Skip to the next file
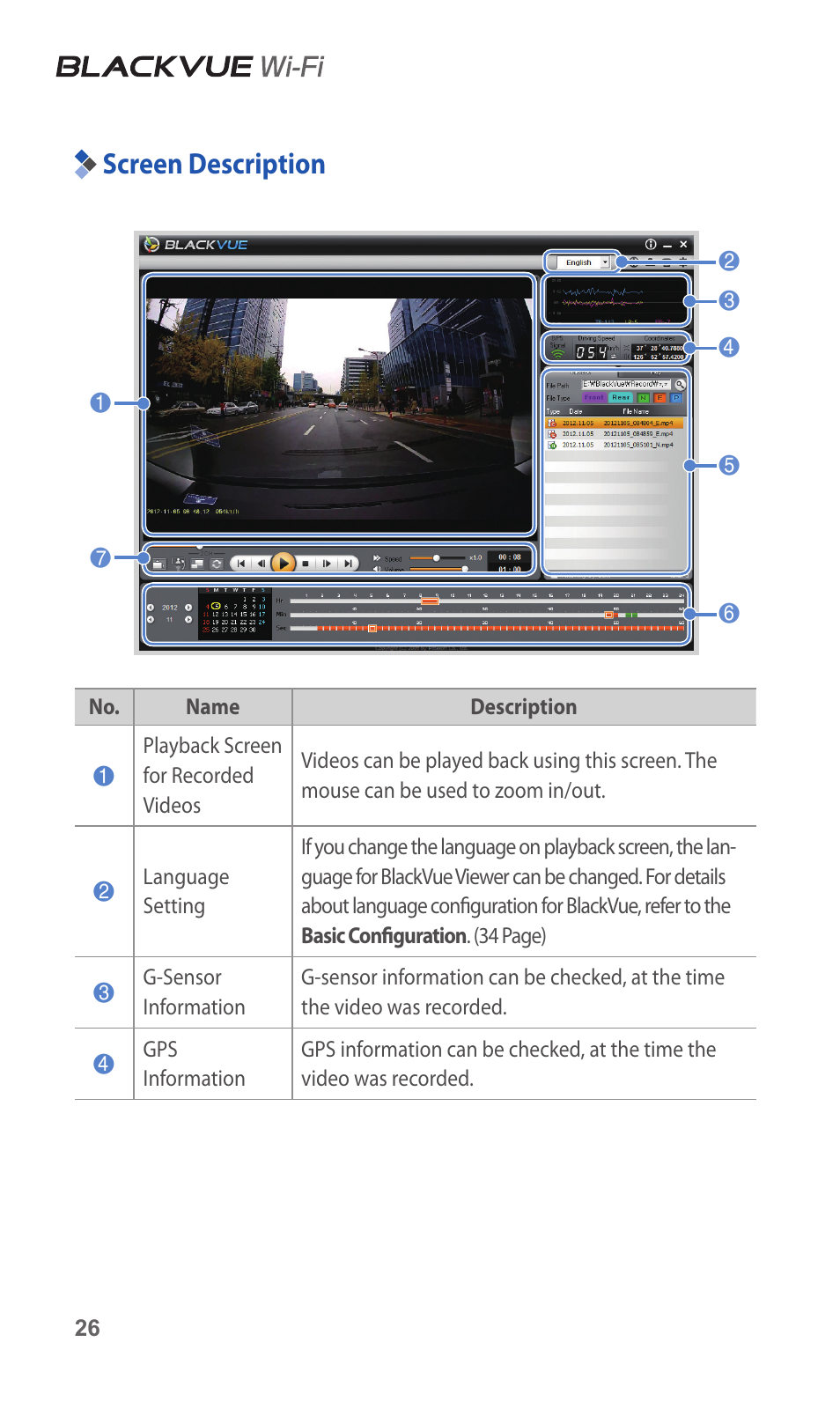Screen dimensions: 840x1401 pos(348,564)
